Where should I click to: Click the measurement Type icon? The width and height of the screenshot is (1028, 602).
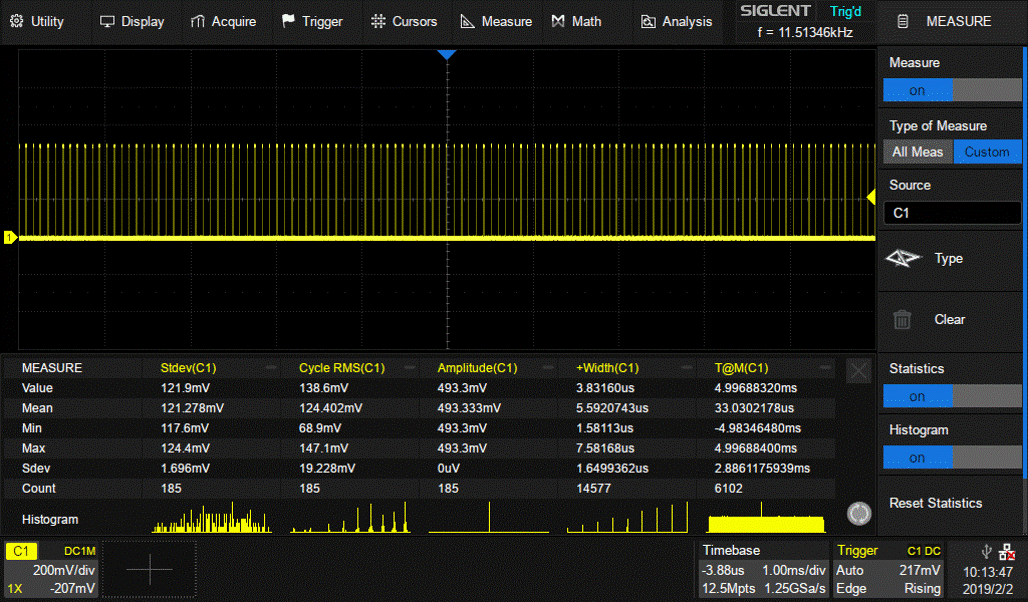tap(903, 259)
